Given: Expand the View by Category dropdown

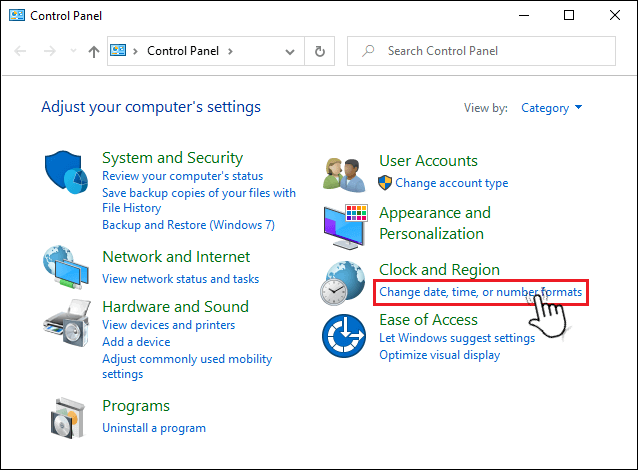Looking at the screenshot, I should pos(551,108).
